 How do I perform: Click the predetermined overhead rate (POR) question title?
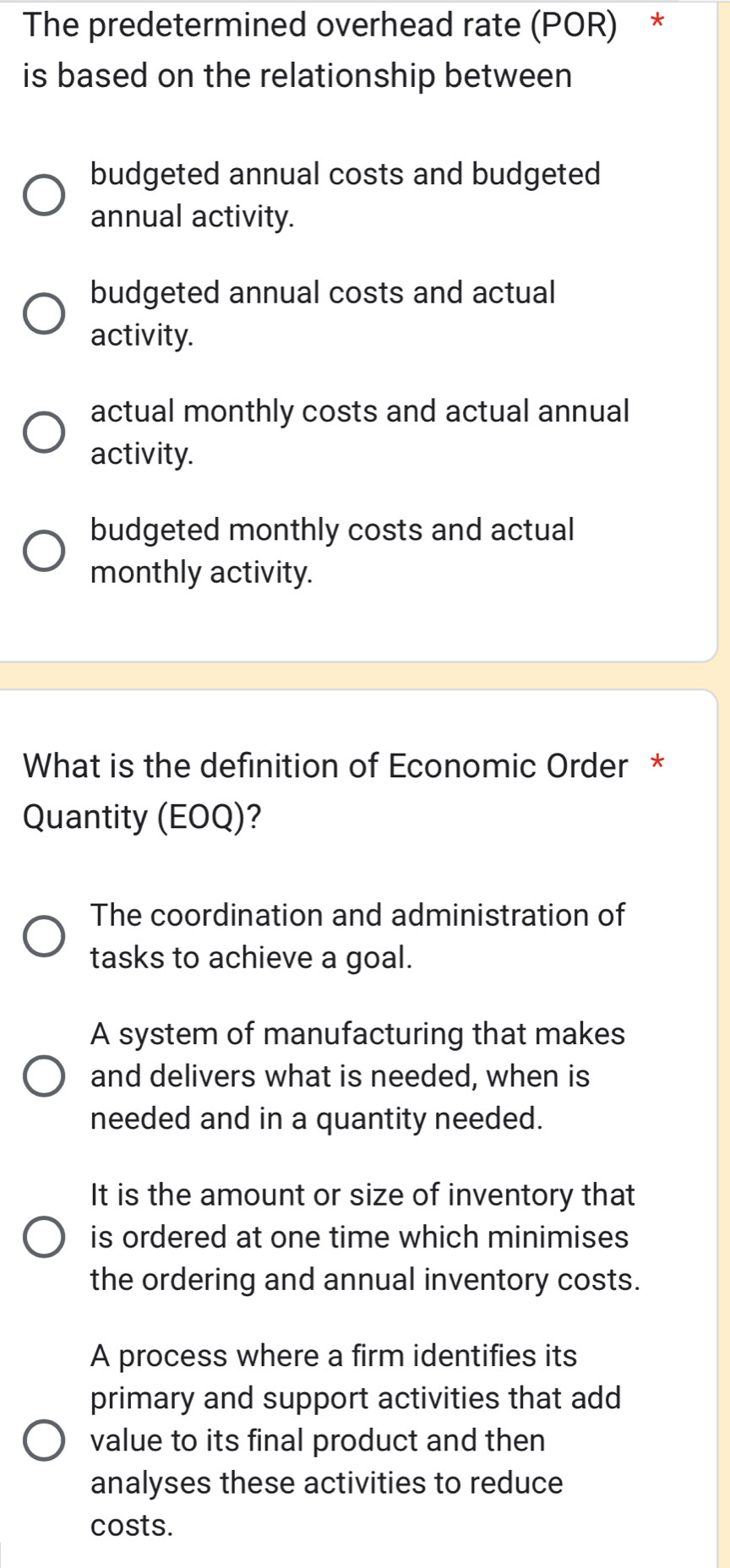pyautogui.click(x=319, y=51)
